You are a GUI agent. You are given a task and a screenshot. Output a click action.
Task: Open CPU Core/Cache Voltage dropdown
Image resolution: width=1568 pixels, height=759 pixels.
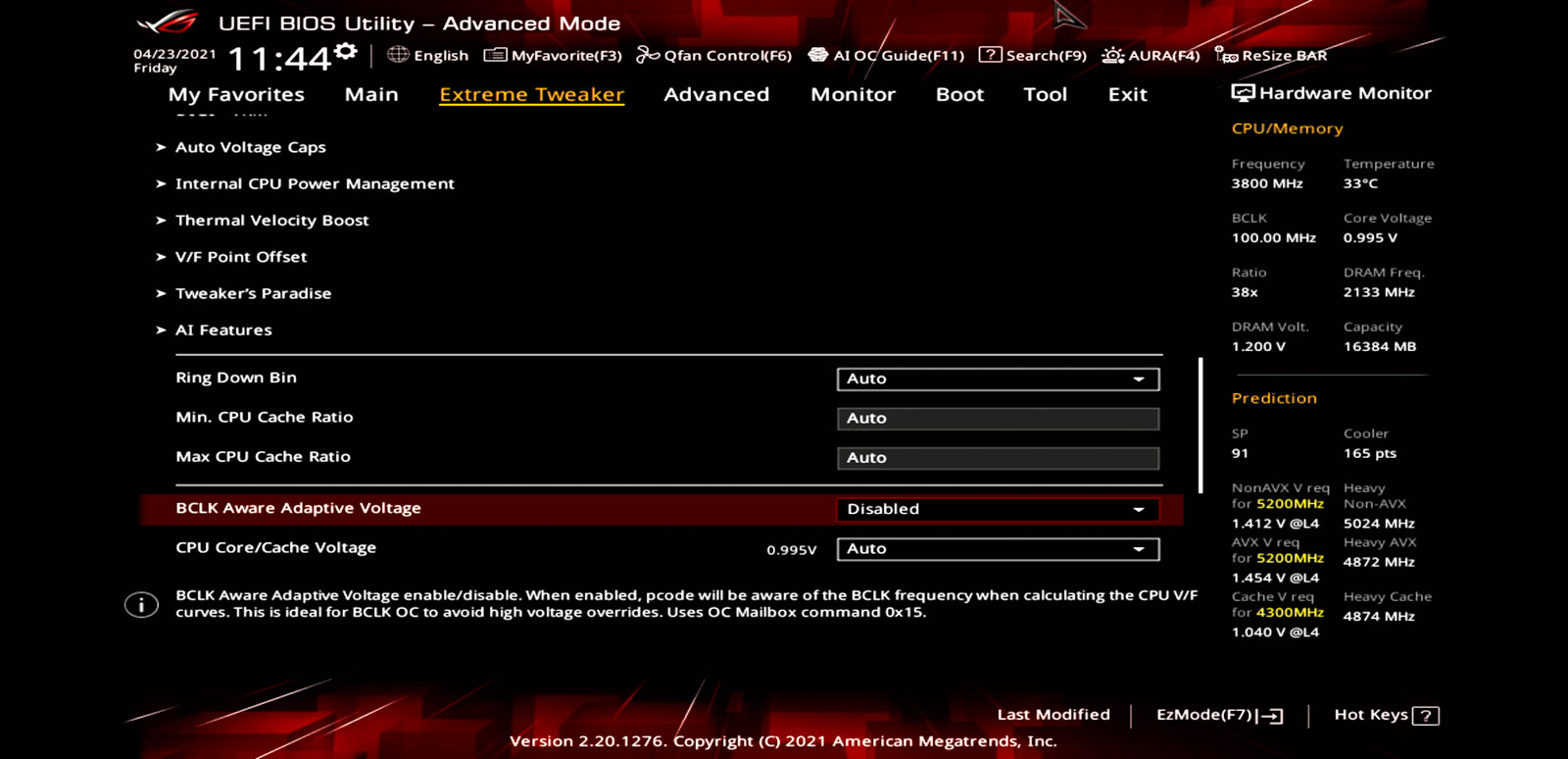998,549
